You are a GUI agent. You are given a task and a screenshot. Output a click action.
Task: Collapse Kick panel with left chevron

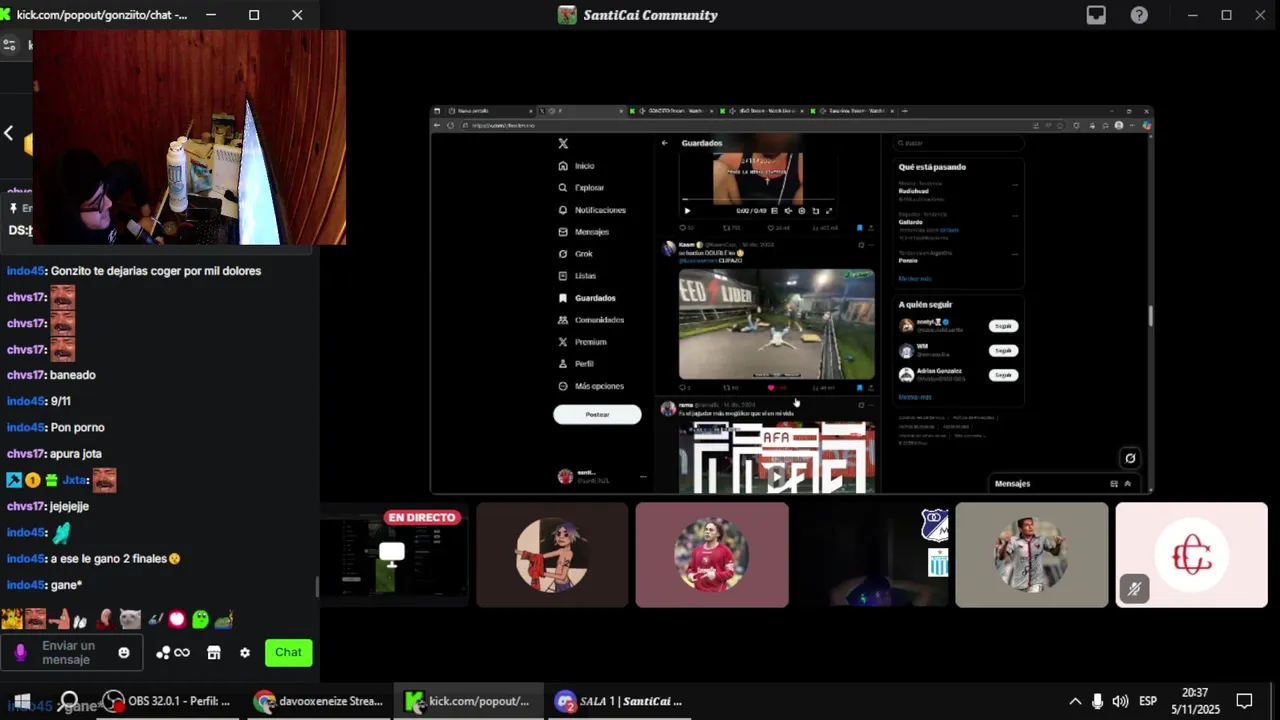(8, 133)
